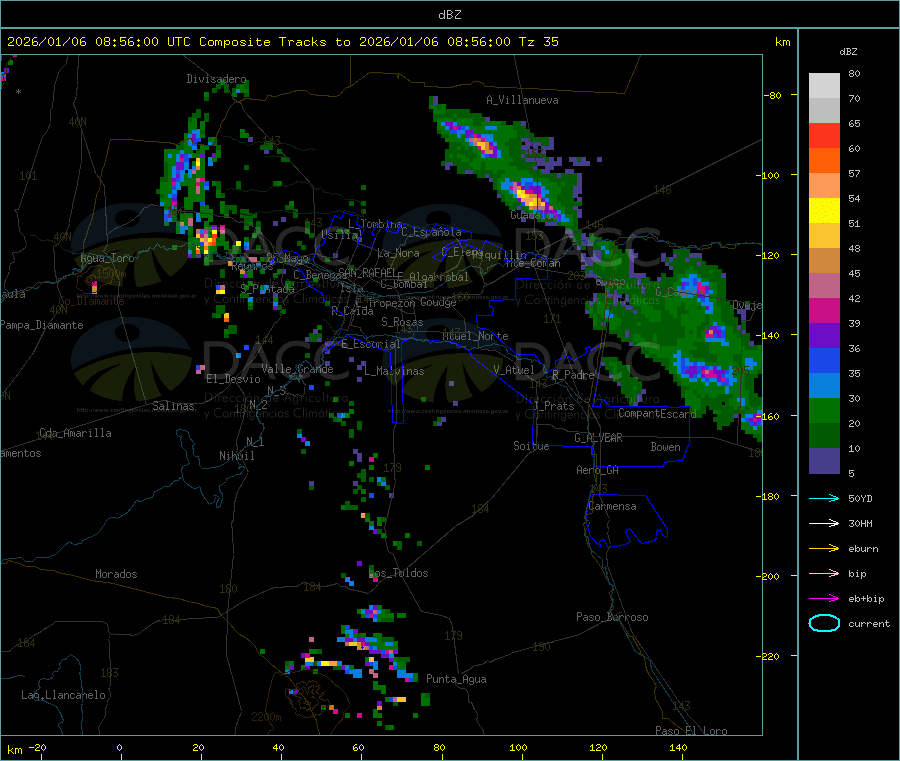
Task: Click the 'V_Atuel' map label
Action: tap(514, 370)
